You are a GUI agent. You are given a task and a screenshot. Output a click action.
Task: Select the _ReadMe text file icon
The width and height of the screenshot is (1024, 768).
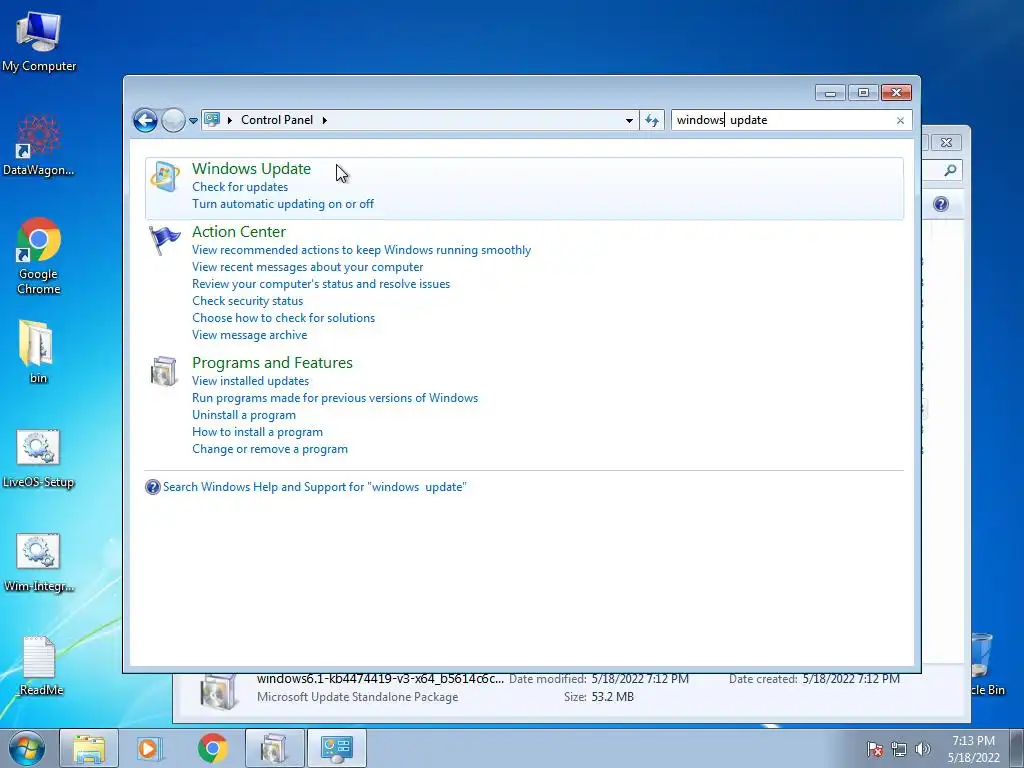pyautogui.click(x=39, y=665)
